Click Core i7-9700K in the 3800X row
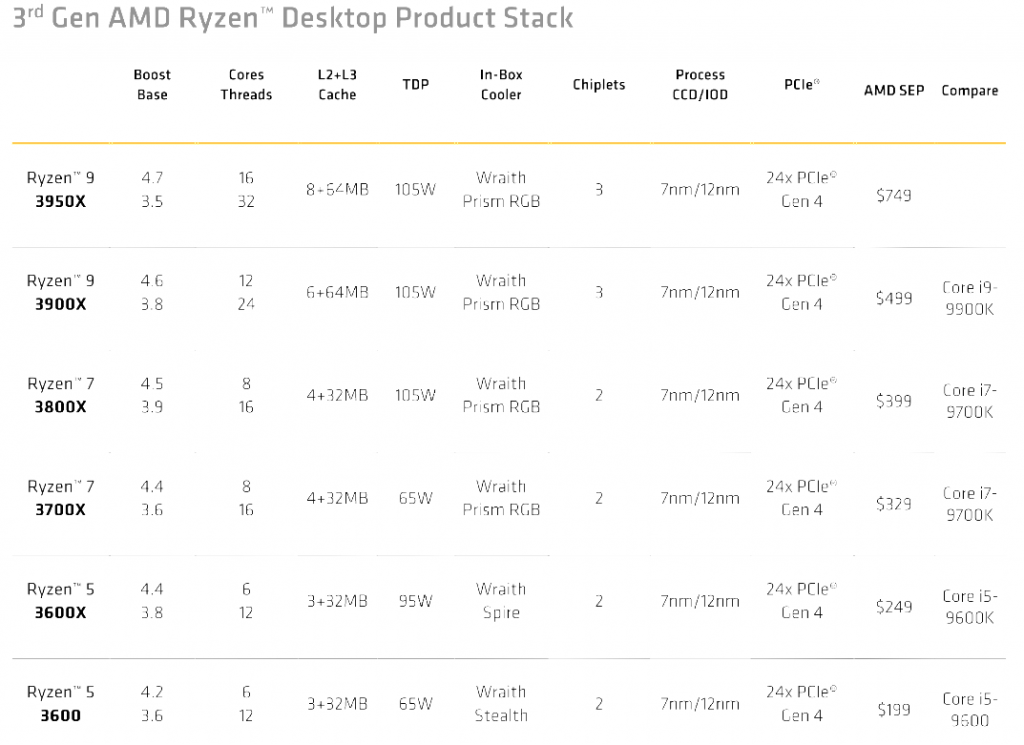Viewport: 1024px width, 745px height. (970, 401)
